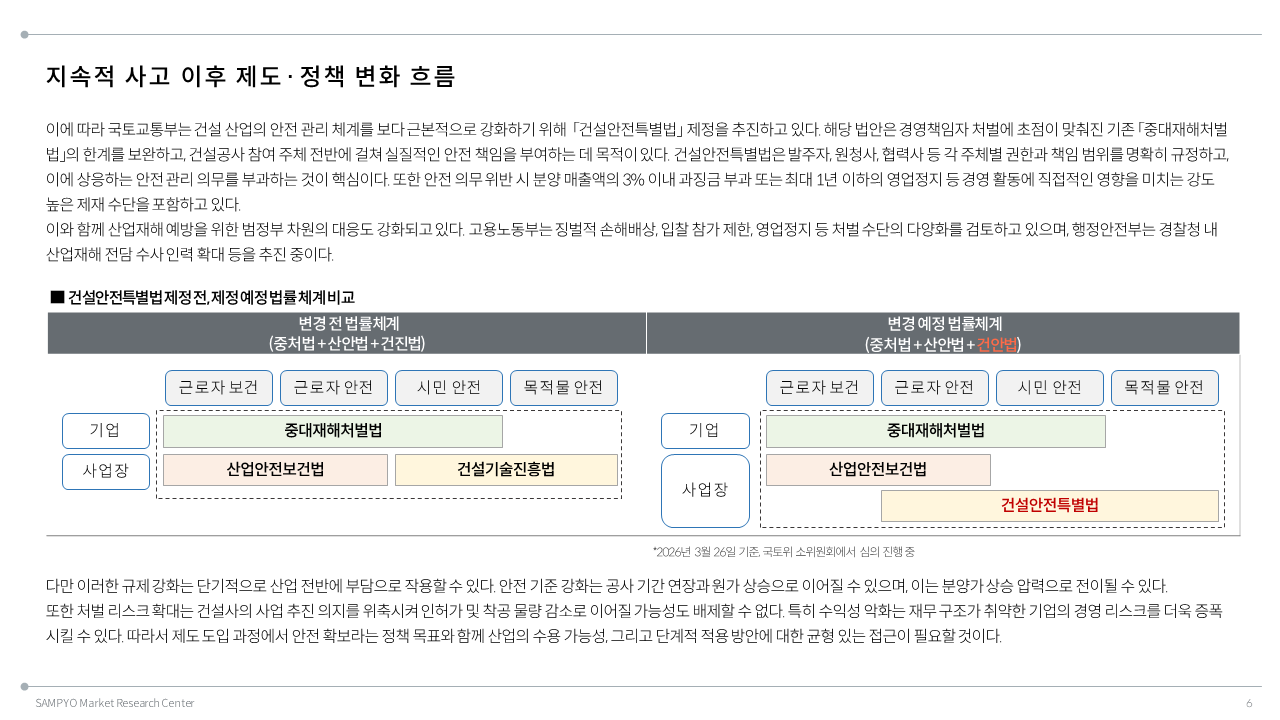Click the pink '산업안전보건법' bar in right diagram
Screen dimensions: 1280x720
(x=877, y=470)
